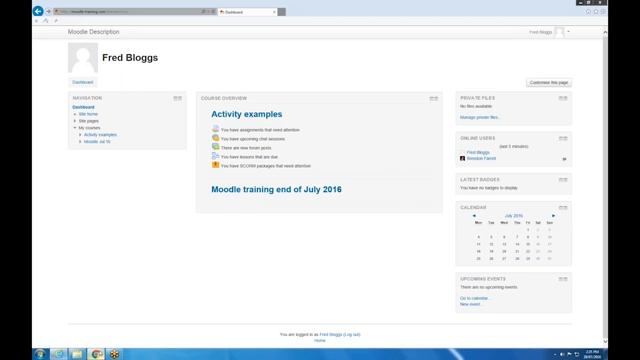Open the user menu dropdown arrow in header
Viewport: 640px width, 360px height.
coord(568,32)
